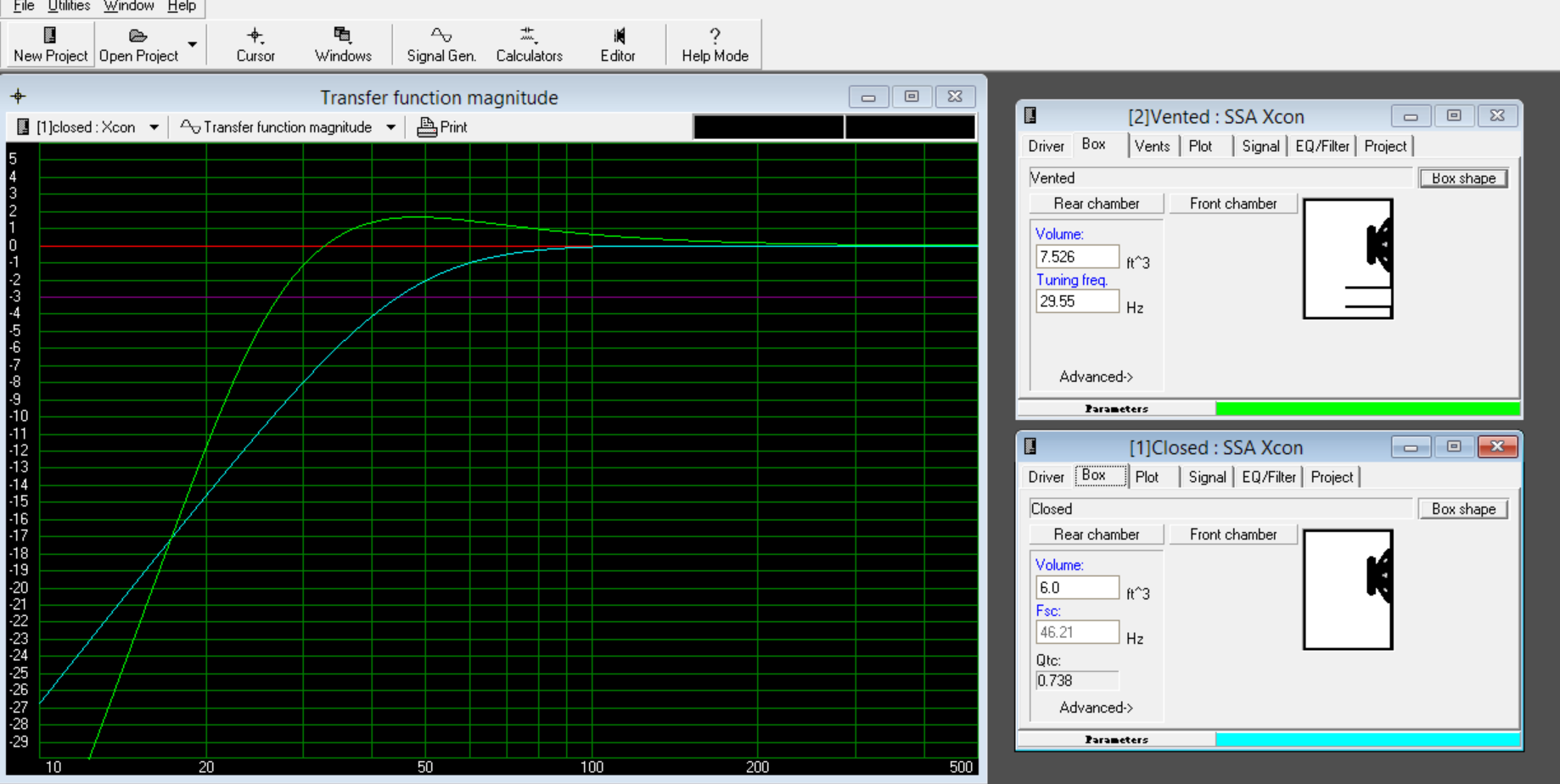The height and width of the screenshot is (784, 1560).
Task: Click the speaker icon in Closed window title
Action: coord(1030,446)
